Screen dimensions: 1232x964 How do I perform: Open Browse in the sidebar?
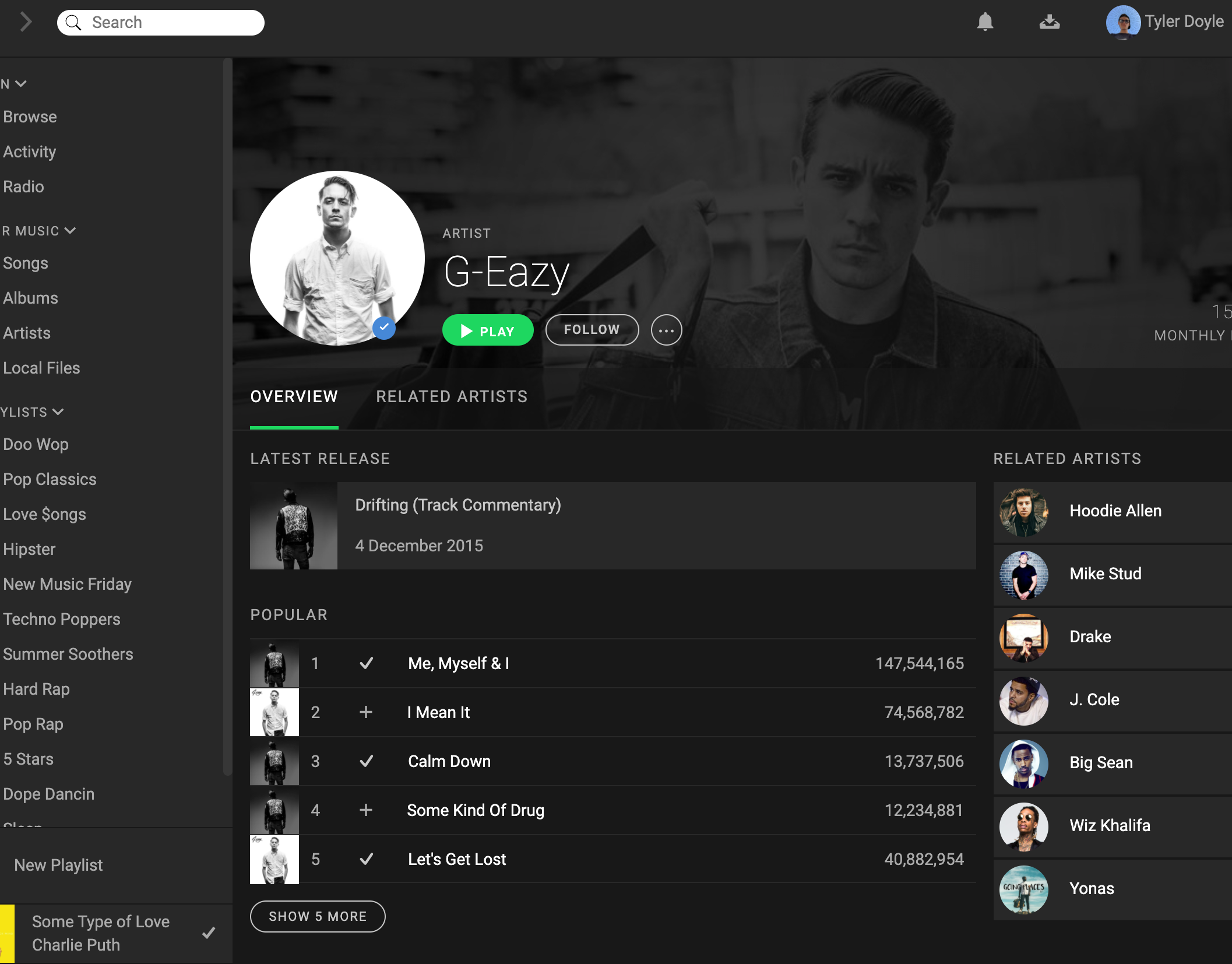pos(30,117)
